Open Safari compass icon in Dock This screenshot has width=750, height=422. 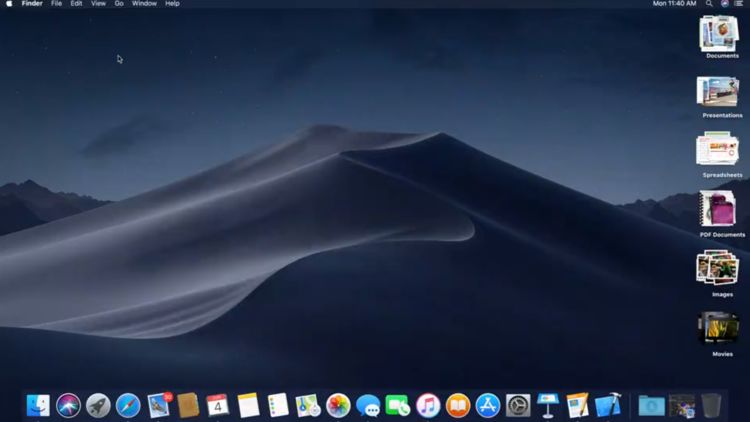pyautogui.click(x=128, y=406)
